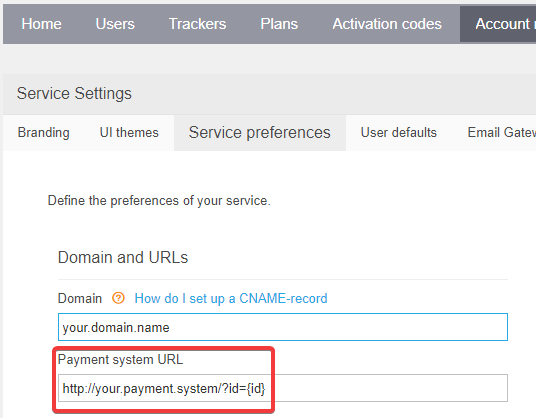The width and height of the screenshot is (536, 418).
Task: Go to the Users section
Action: 115,24
